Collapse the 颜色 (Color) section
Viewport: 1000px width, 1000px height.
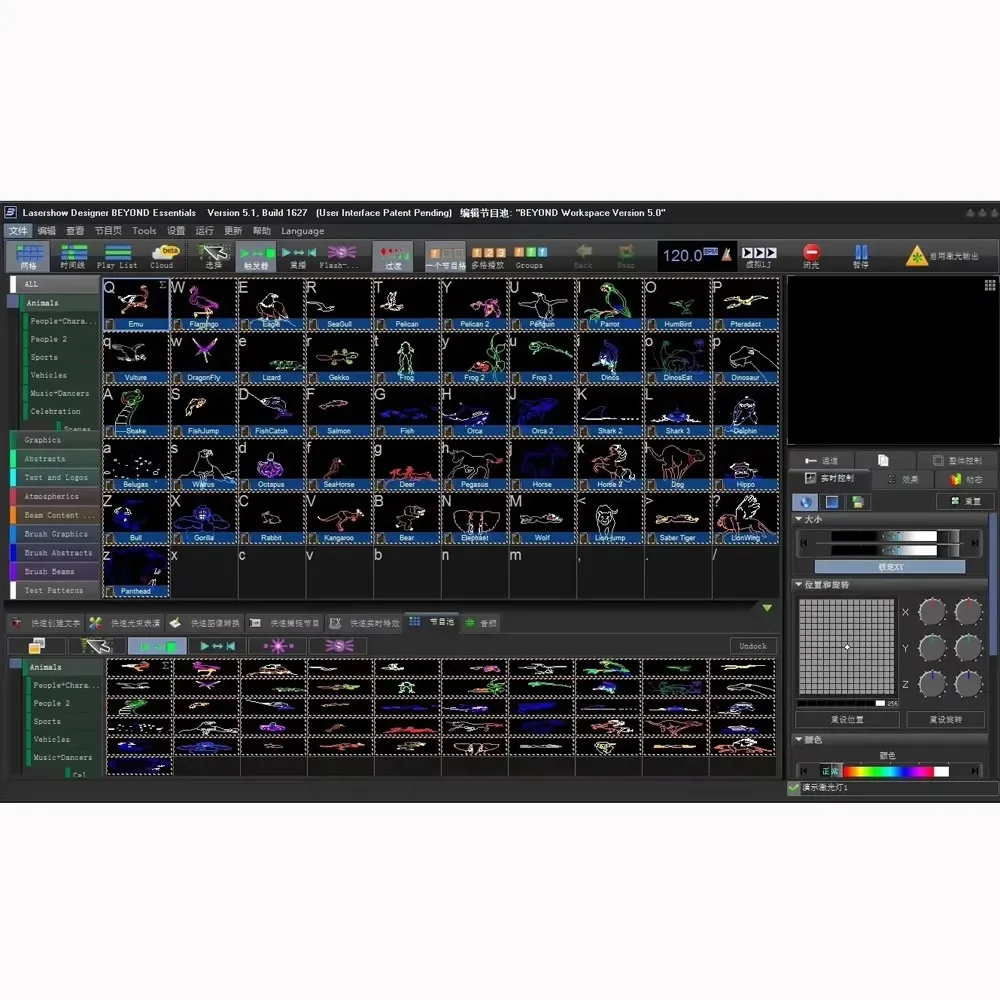[797, 740]
